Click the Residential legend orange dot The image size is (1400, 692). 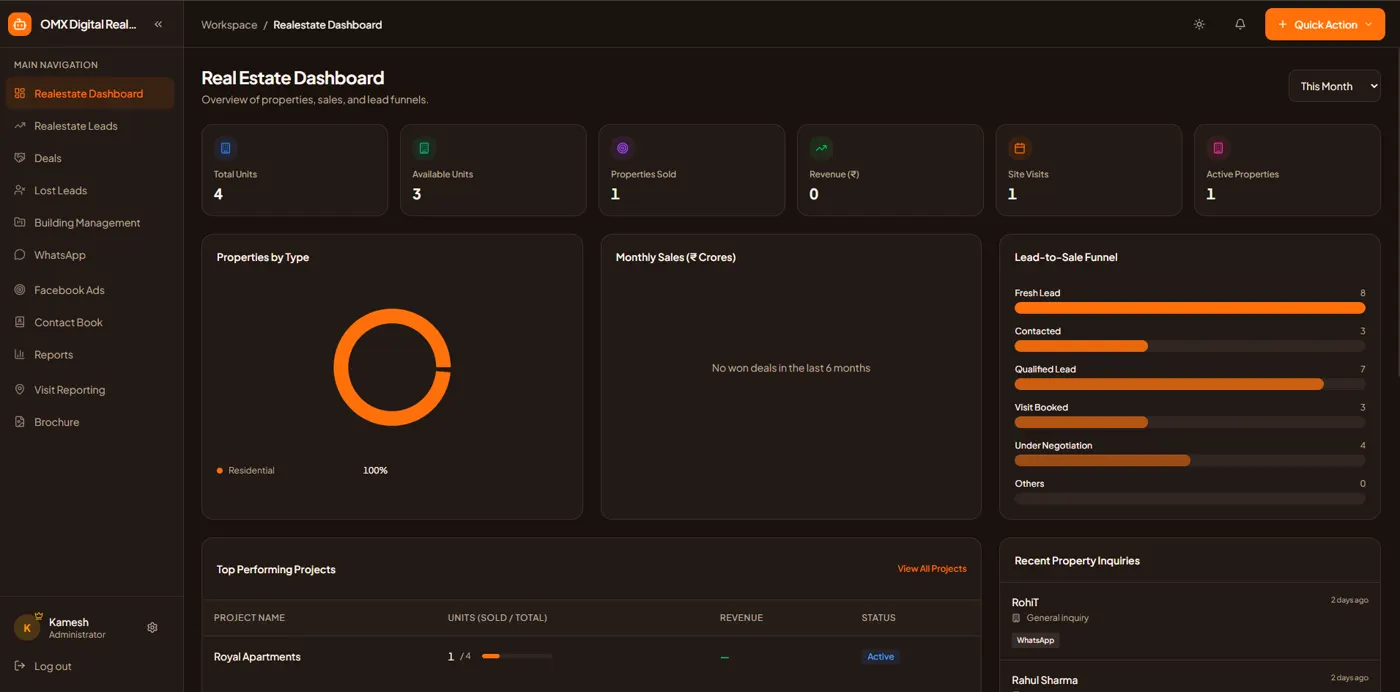point(220,470)
